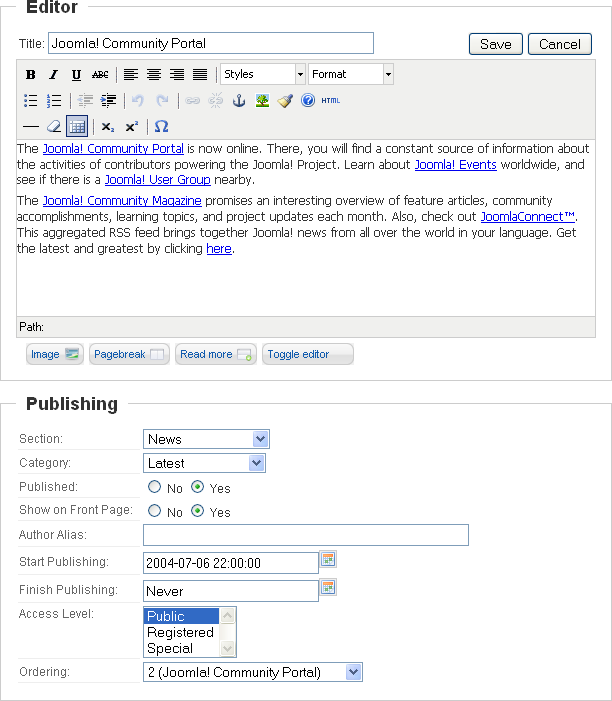Set Show on Front Page to No

pos(154,511)
